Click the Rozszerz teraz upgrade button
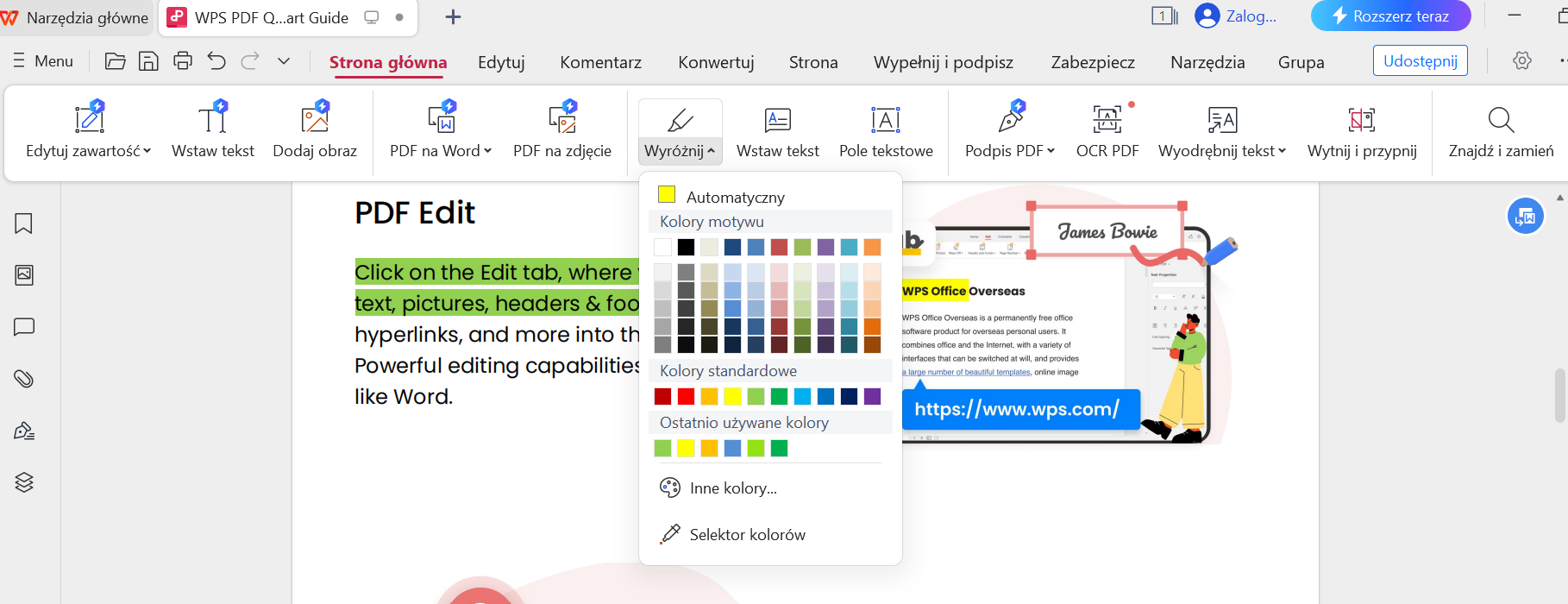Image resolution: width=1568 pixels, height=604 pixels. 1390,16
